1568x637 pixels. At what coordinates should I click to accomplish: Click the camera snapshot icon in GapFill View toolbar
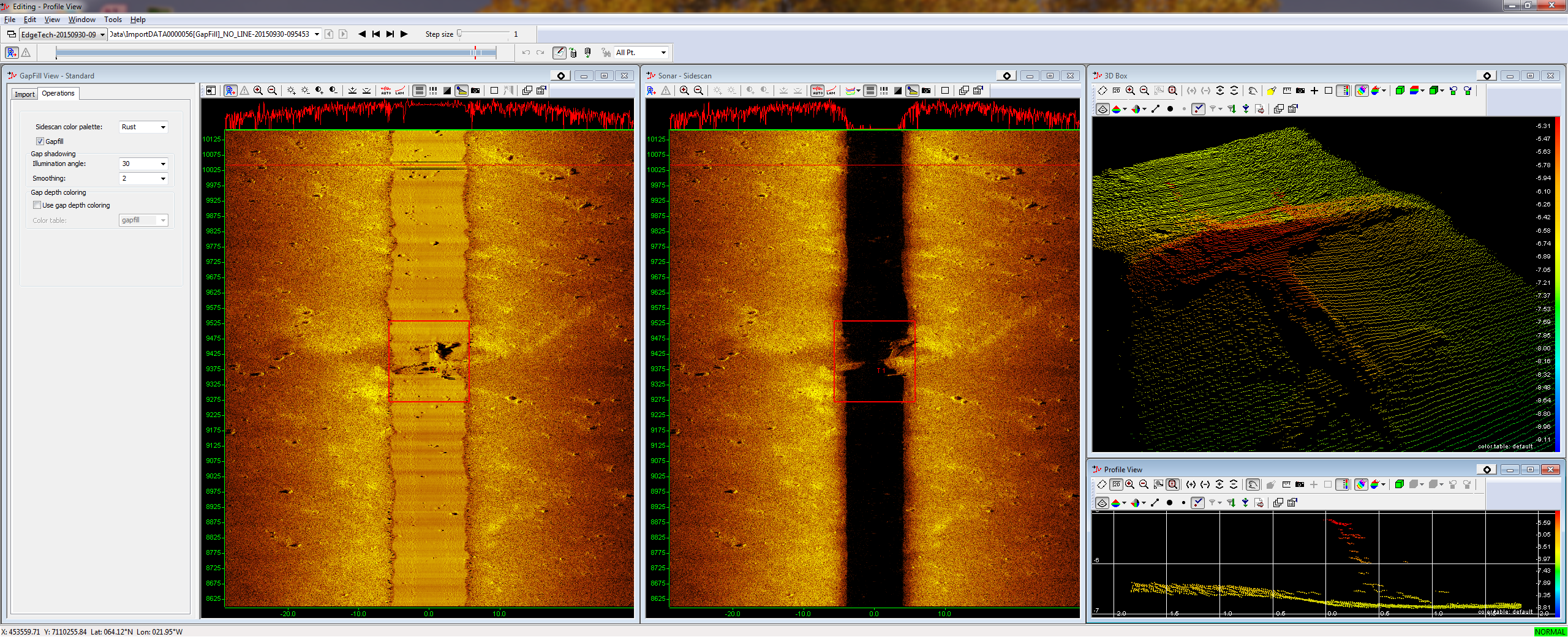475,91
